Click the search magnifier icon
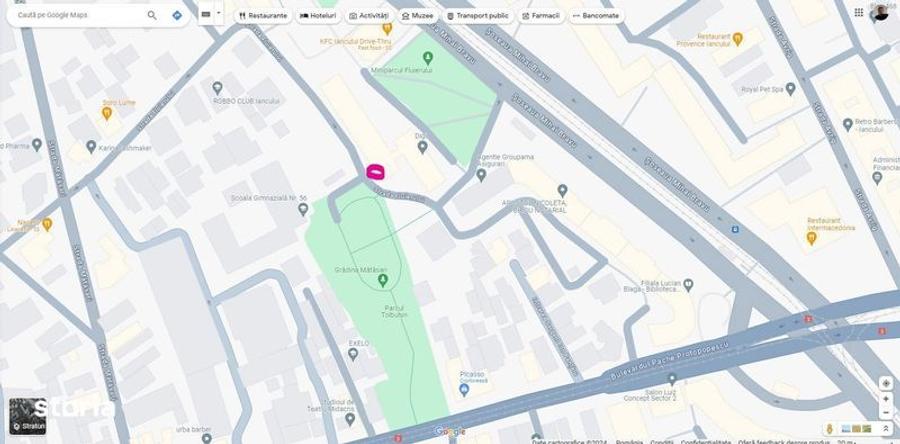This screenshot has width=900, height=444. [x=152, y=15]
